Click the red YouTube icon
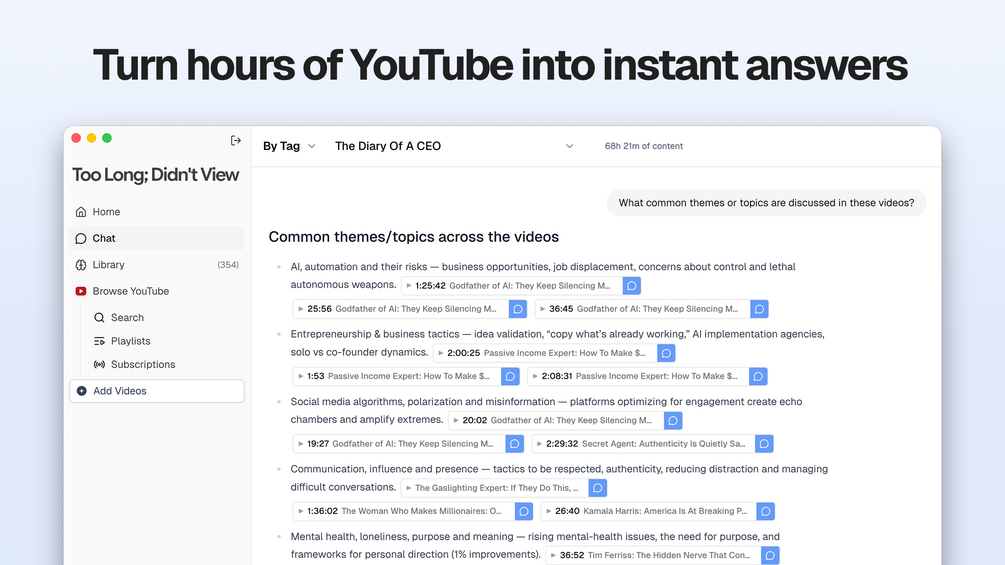The width and height of the screenshot is (1005, 565). click(x=81, y=291)
